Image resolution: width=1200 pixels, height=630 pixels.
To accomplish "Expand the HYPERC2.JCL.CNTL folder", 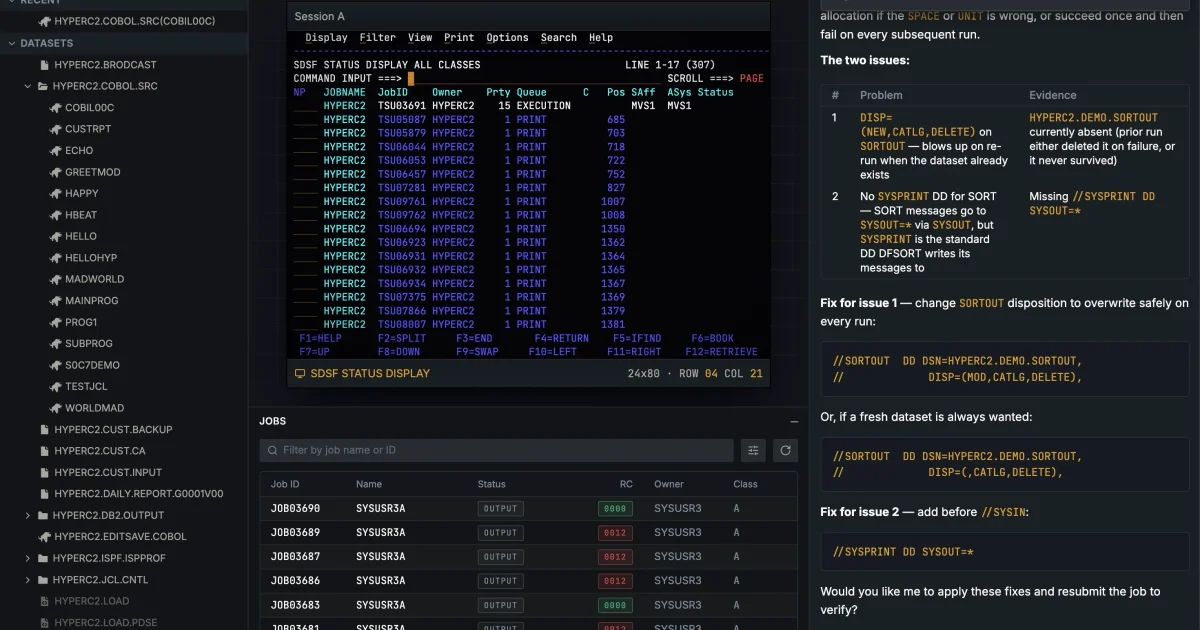I will (x=28, y=579).
